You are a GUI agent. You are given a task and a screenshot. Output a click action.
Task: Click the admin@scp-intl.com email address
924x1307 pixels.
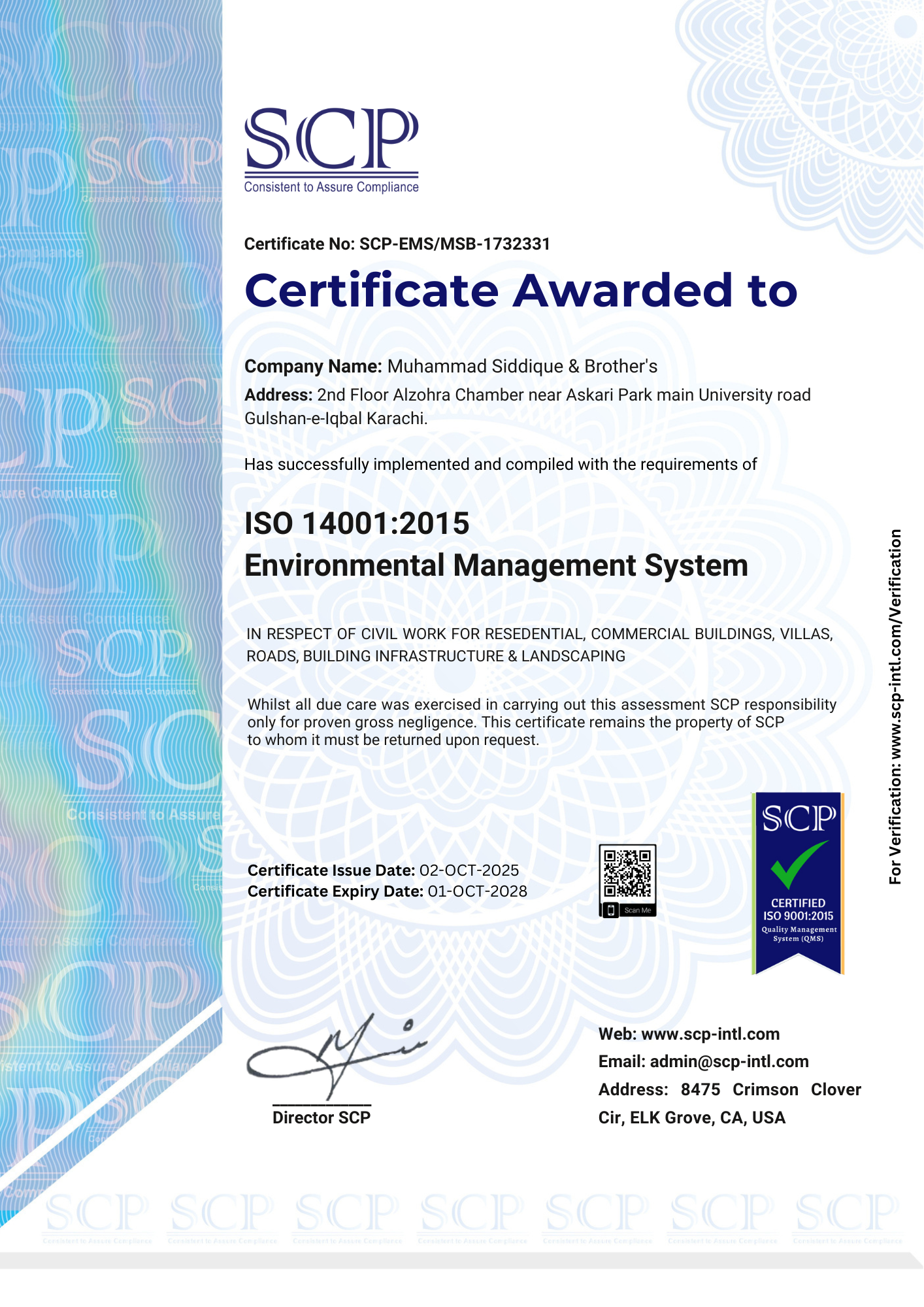(729, 1061)
